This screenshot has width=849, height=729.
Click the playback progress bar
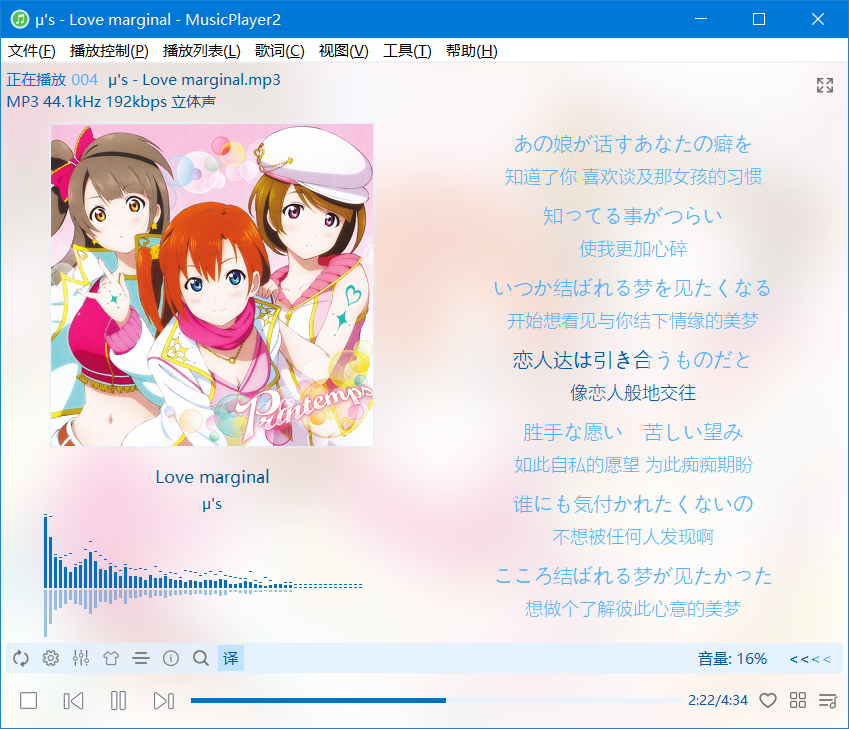(436, 700)
